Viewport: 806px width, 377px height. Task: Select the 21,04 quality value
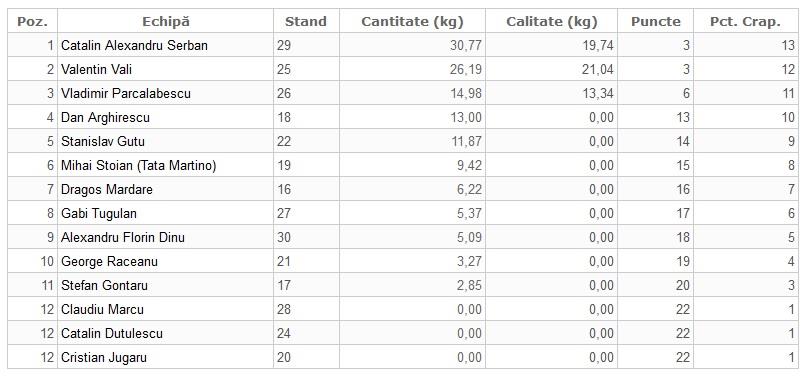pos(598,69)
